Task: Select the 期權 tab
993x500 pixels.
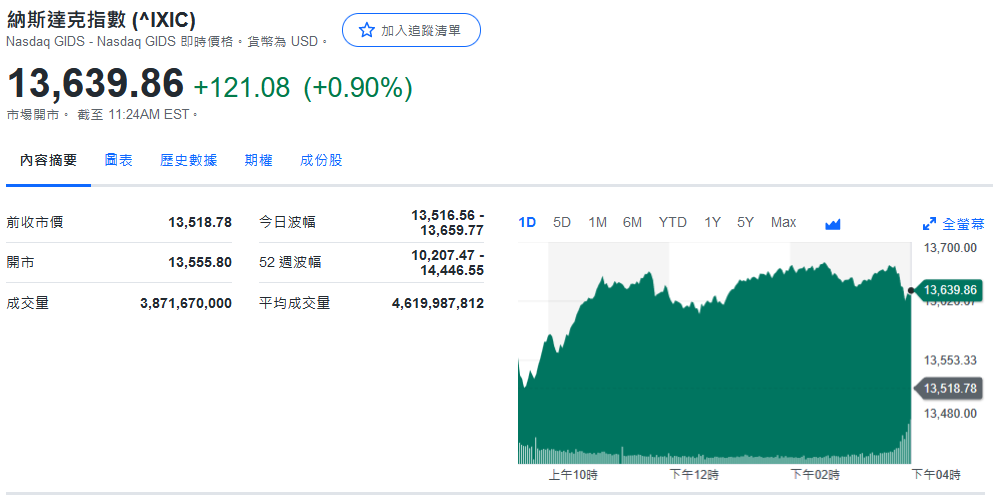Action: (x=258, y=160)
